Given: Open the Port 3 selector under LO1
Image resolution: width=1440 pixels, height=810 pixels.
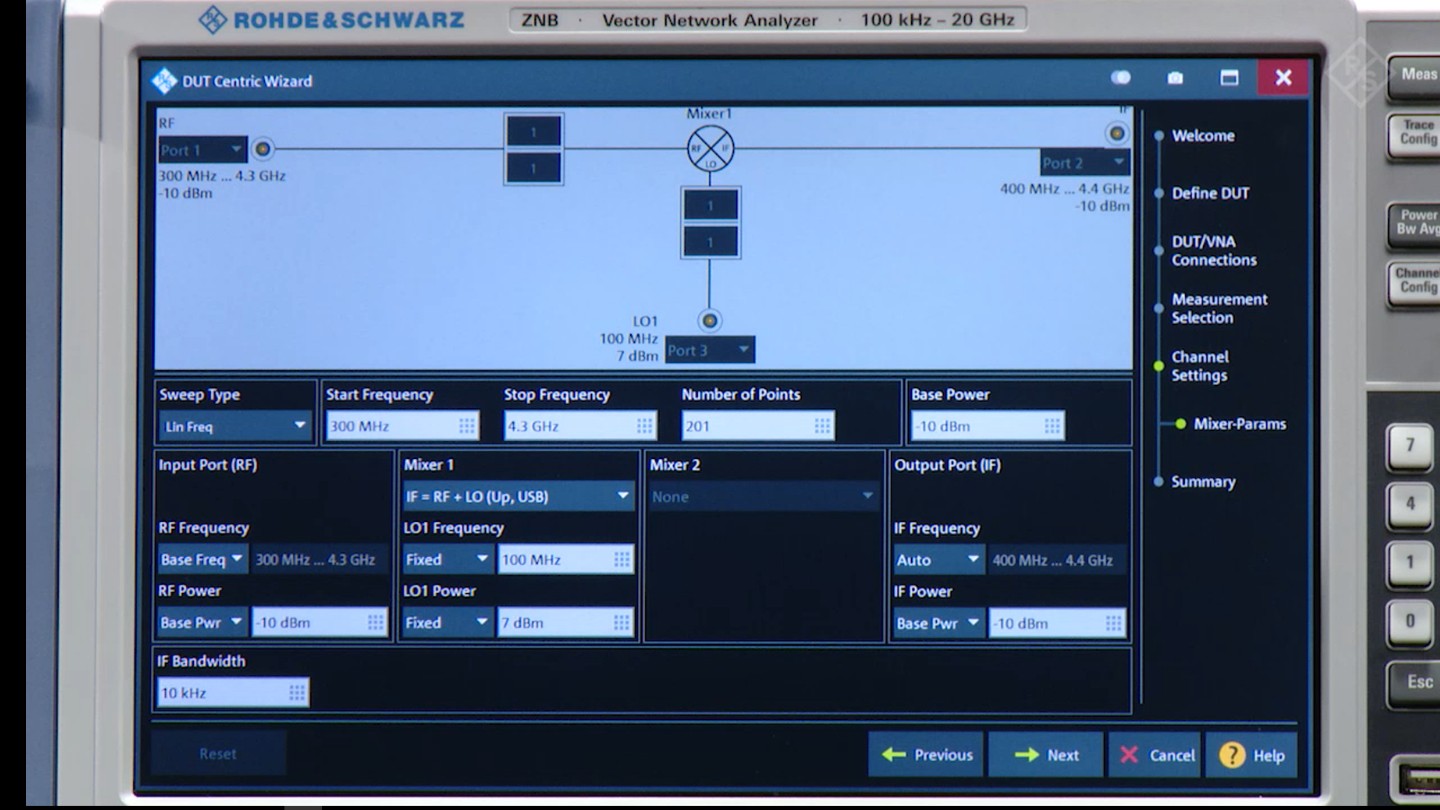Looking at the screenshot, I should tap(710, 350).
